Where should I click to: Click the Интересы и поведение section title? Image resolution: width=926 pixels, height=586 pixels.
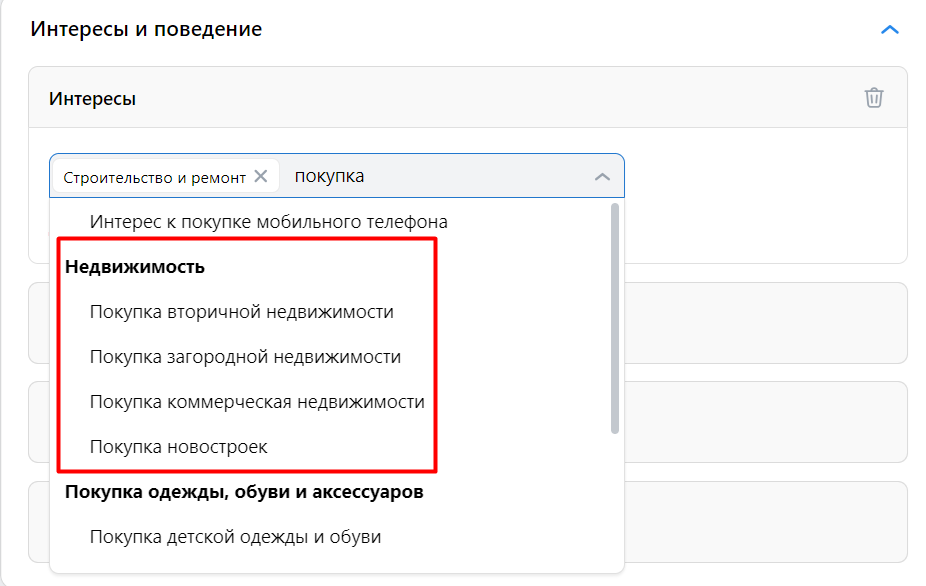146,29
